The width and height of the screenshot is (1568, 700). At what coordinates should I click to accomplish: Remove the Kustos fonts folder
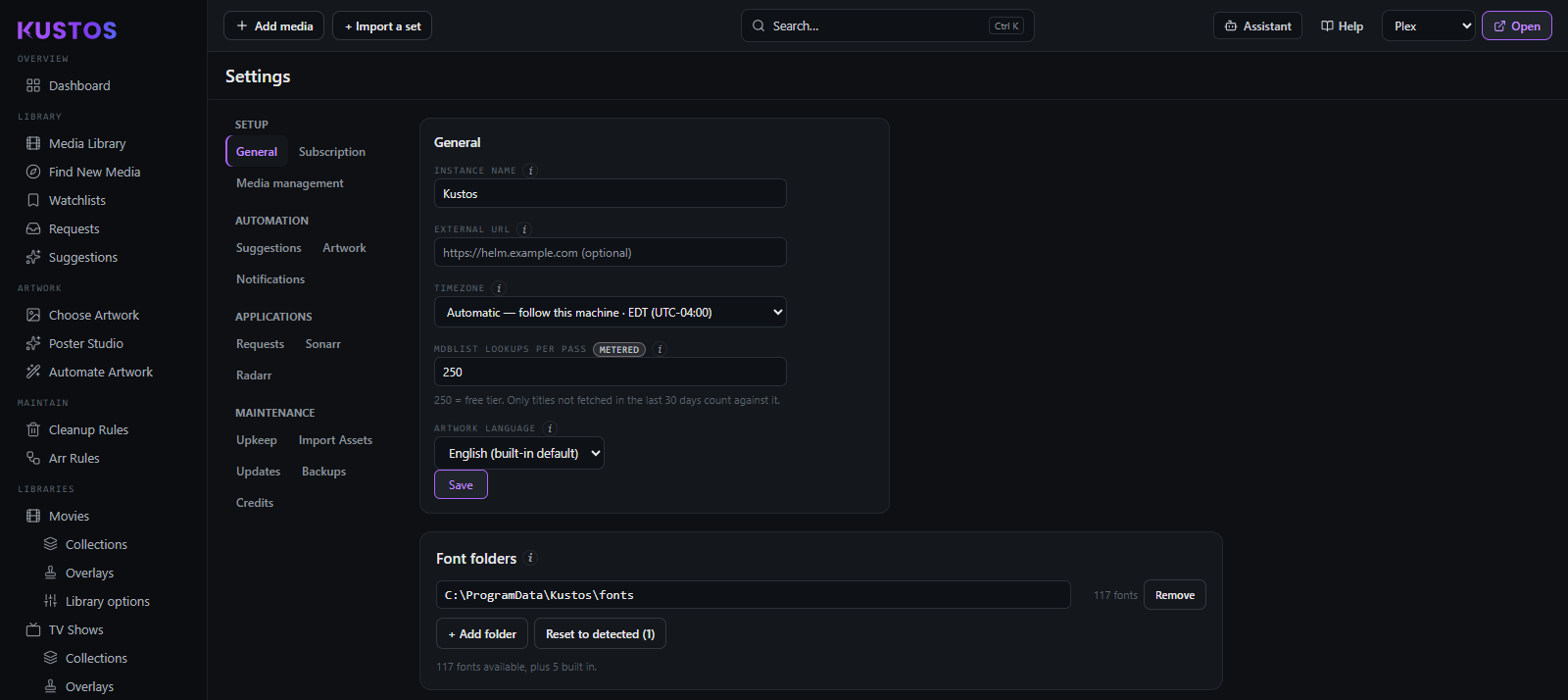click(1174, 595)
